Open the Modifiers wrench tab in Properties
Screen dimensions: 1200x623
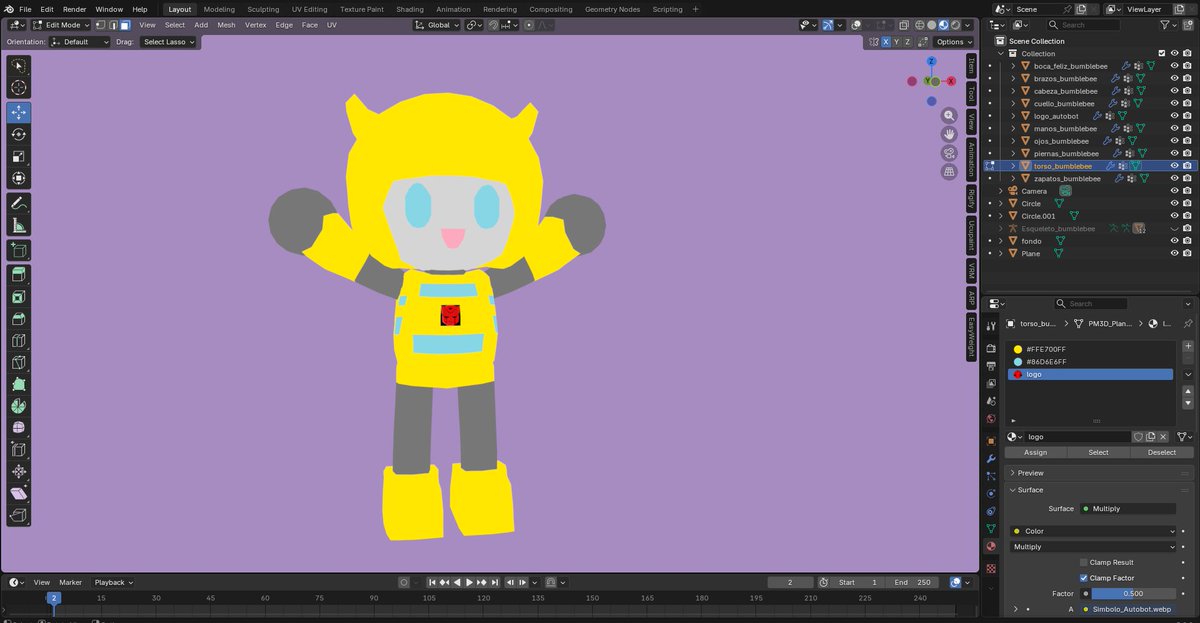991,458
